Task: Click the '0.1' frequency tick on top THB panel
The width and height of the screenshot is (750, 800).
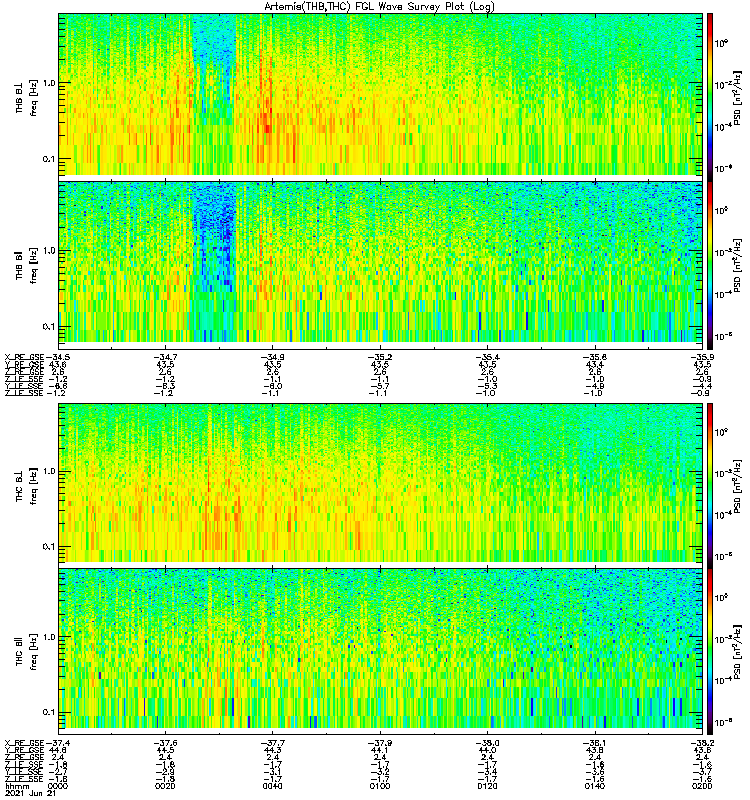Action: 49,159
